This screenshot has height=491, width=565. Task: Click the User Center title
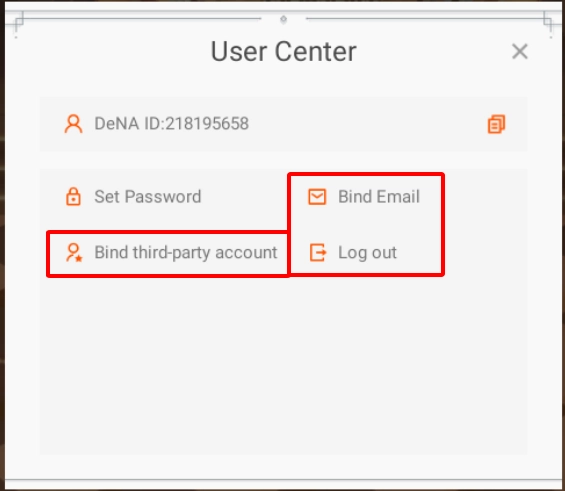pos(284,52)
